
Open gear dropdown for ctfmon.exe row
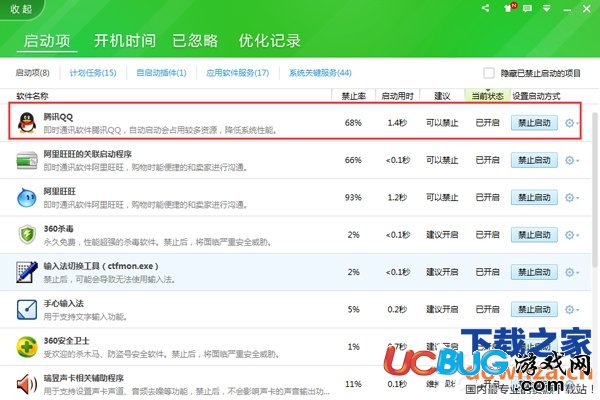point(572,272)
